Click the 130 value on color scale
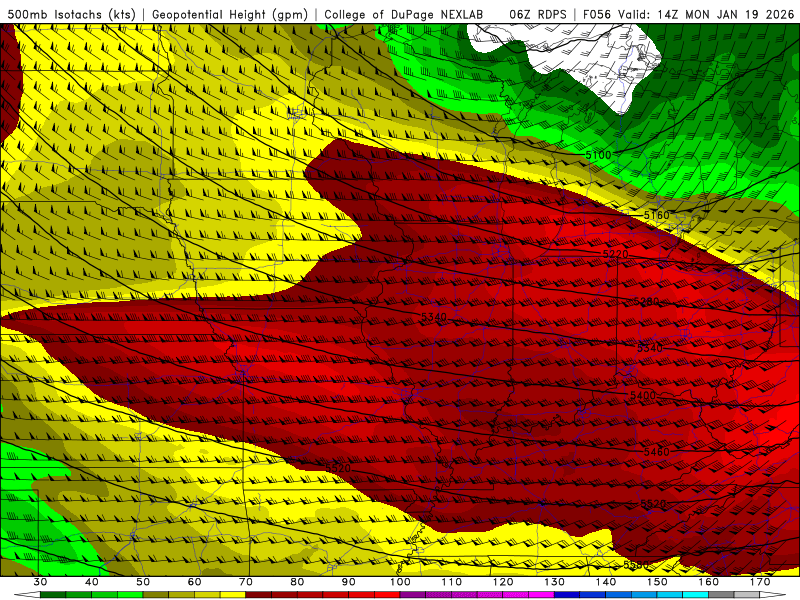This screenshot has width=800, height=600. (554, 582)
